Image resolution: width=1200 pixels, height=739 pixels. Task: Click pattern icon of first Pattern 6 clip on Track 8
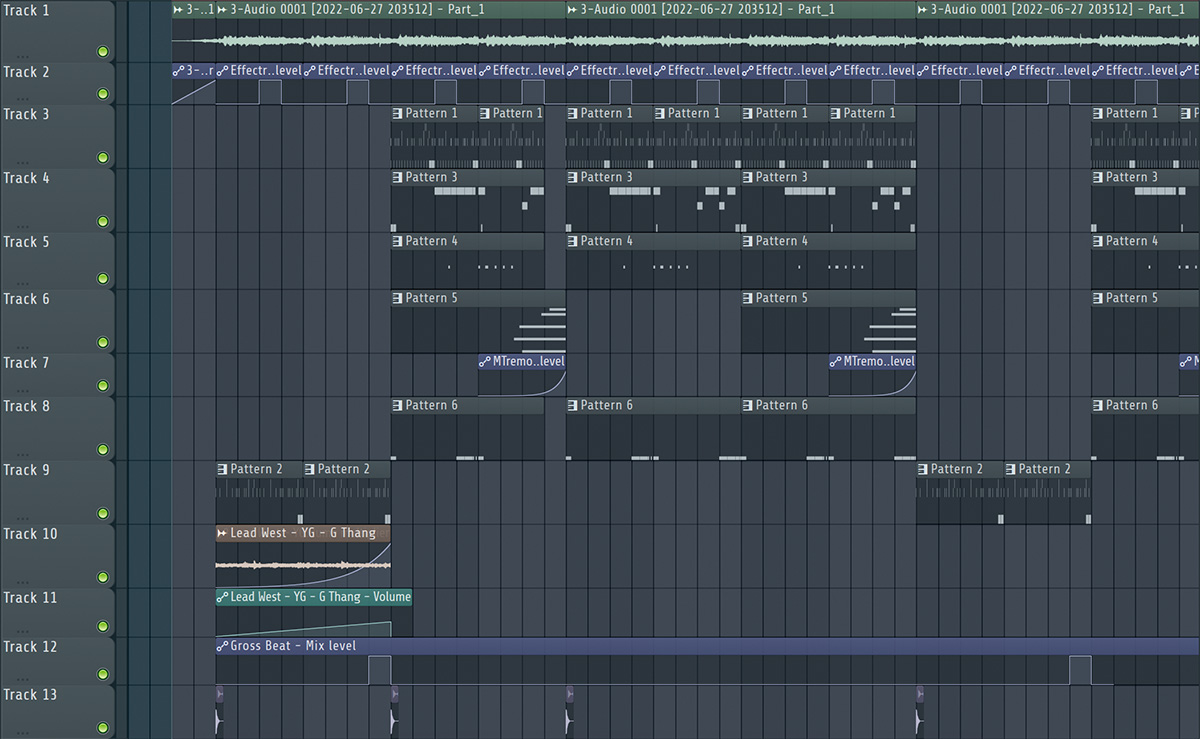click(397, 405)
